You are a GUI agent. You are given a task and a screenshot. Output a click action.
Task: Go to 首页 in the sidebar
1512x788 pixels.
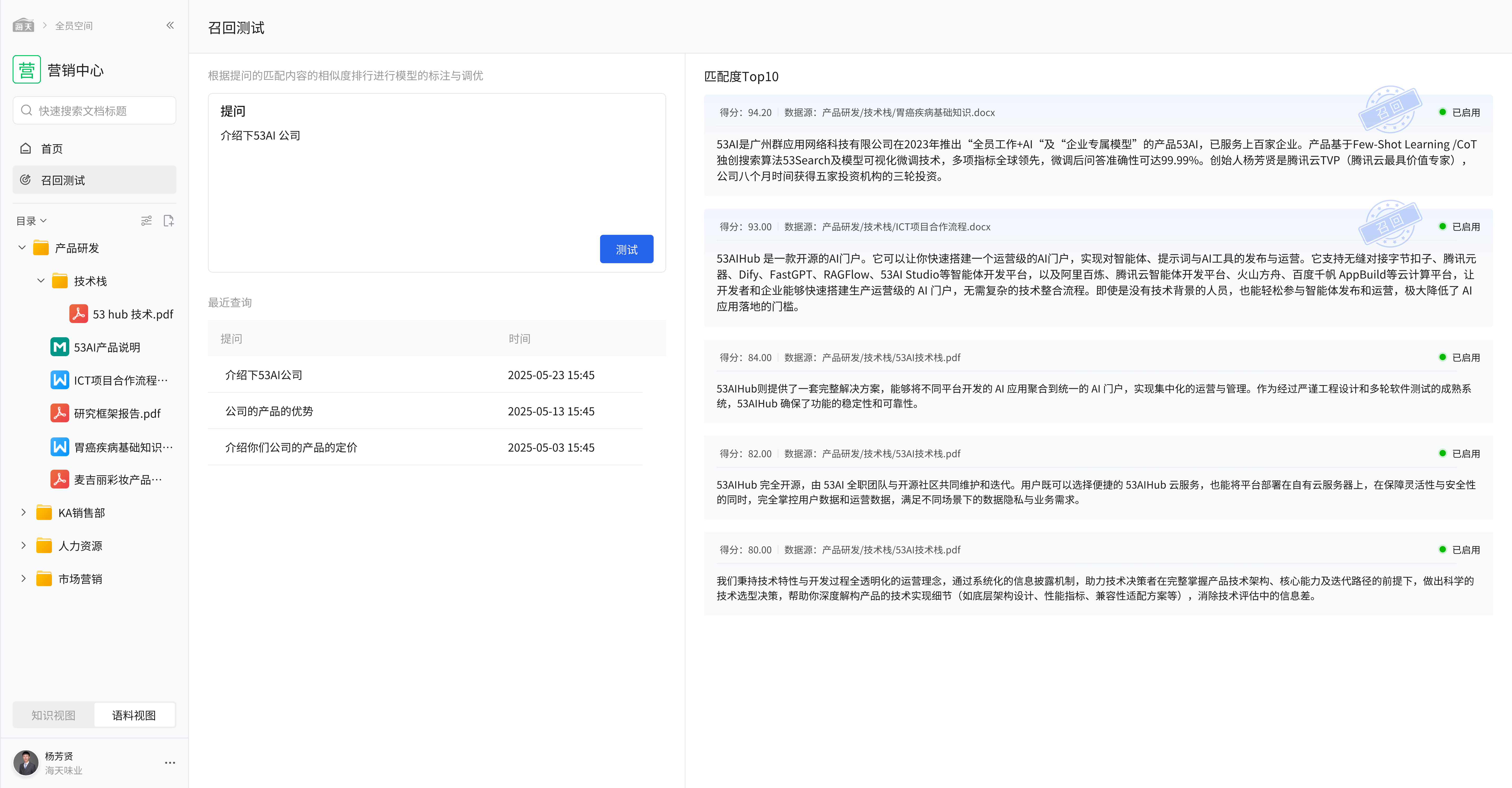[x=52, y=149]
